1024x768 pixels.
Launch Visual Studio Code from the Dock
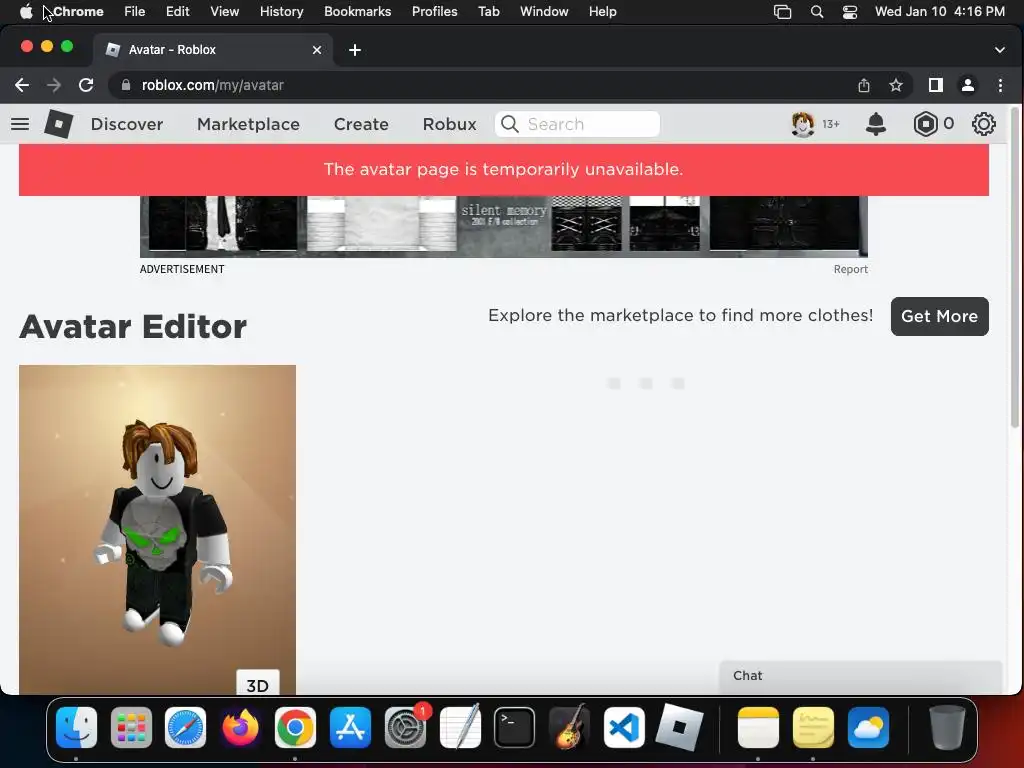coord(624,728)
